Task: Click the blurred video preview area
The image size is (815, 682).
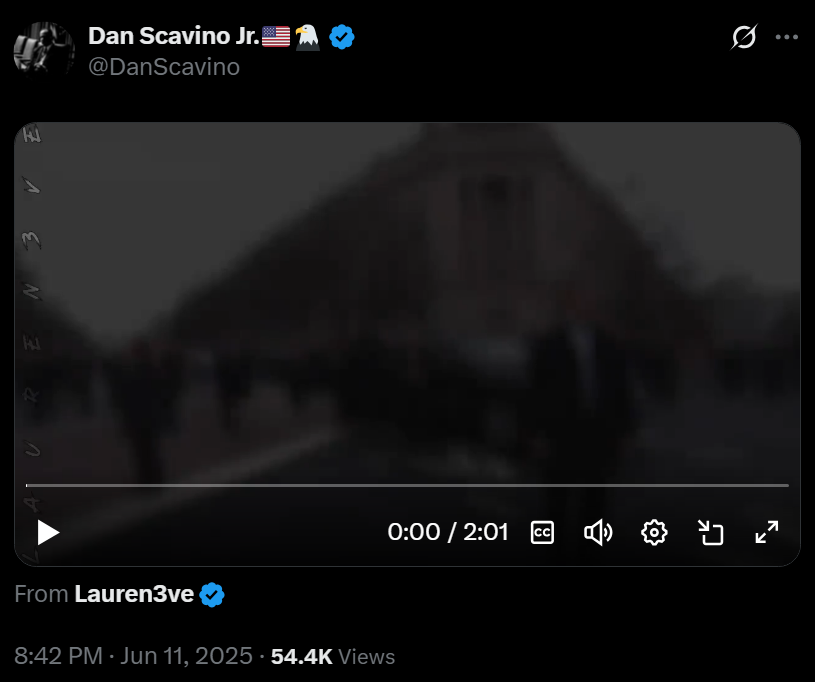Action: pos(408,301)
